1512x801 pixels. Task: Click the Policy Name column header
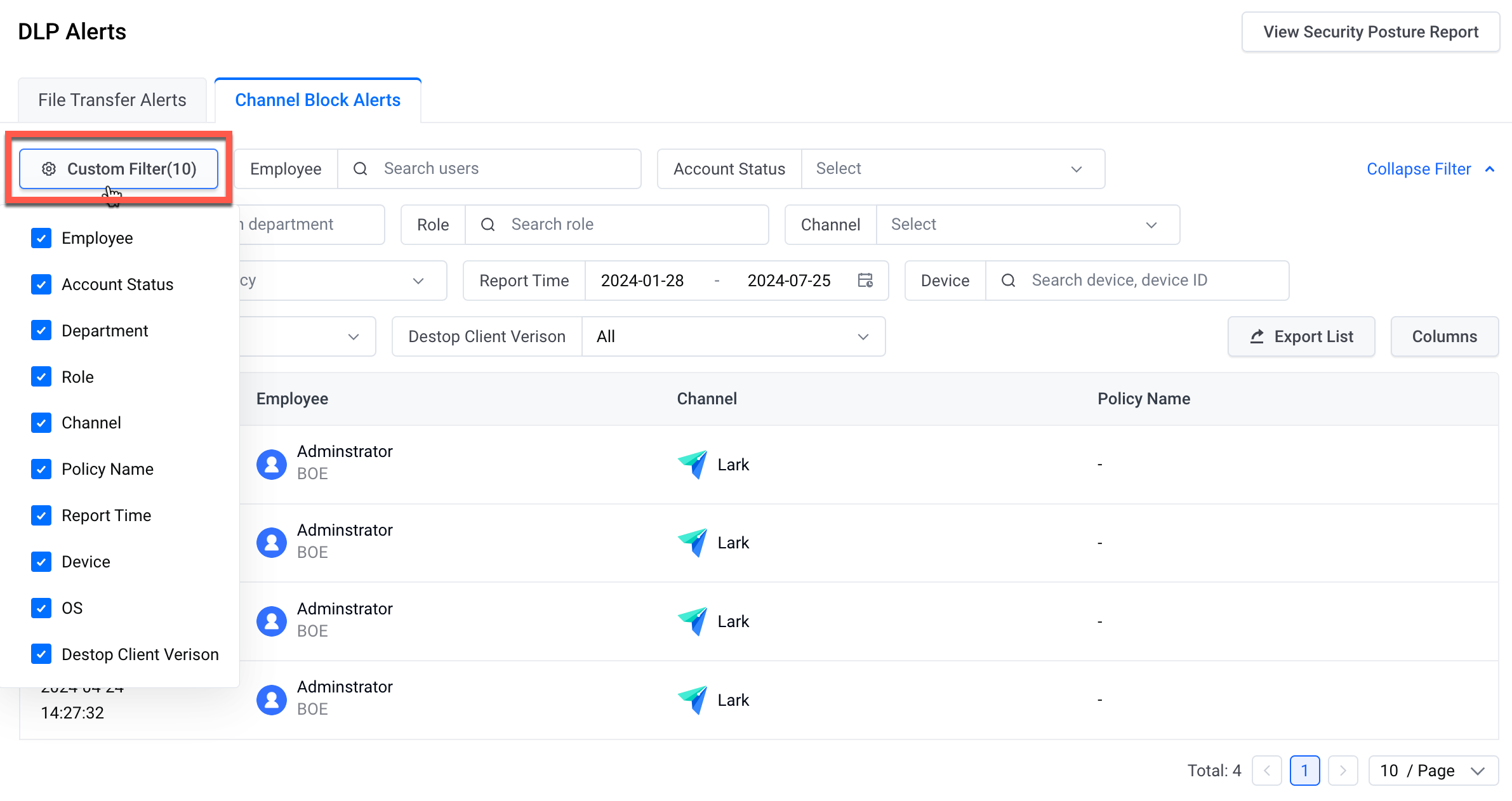(1144, 399)
